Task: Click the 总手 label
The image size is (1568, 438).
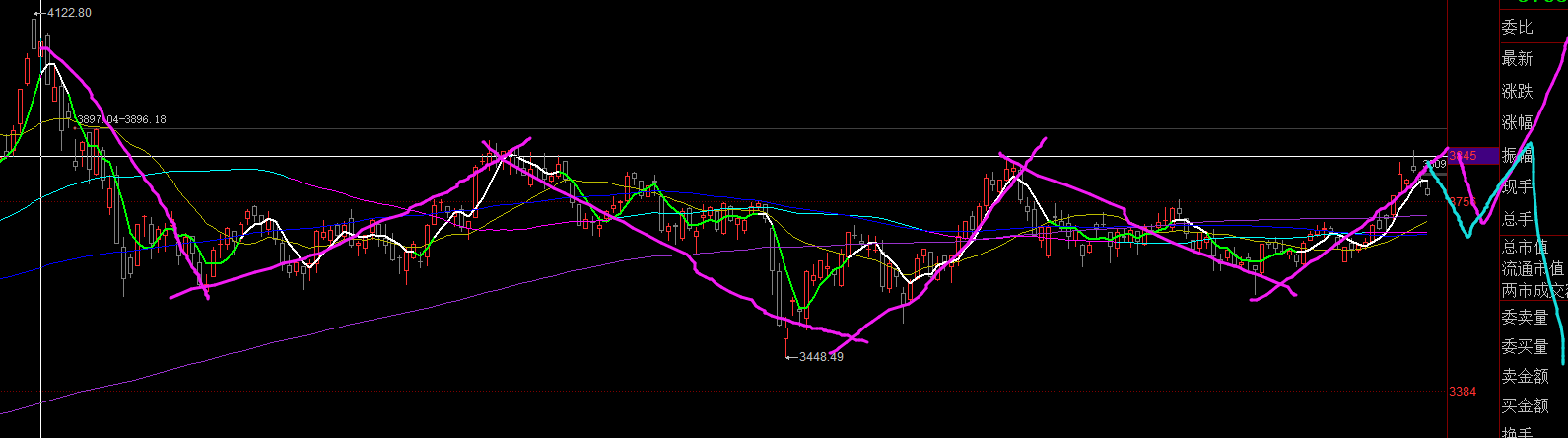Action: pyautogui.click(x=1517, y=219)
